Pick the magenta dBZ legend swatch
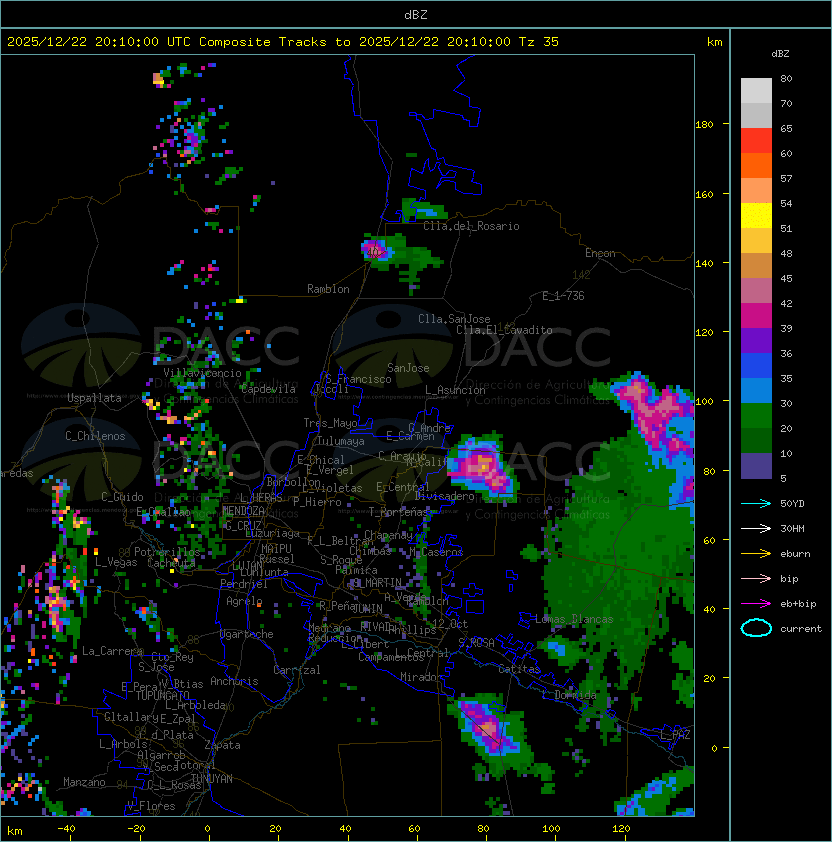Screen dimensions: 832x842 [x=756, y=315]
